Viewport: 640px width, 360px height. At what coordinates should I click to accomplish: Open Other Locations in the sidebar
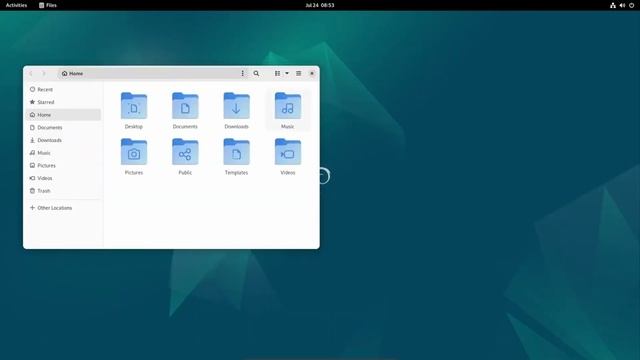click(x=63, y=208)
